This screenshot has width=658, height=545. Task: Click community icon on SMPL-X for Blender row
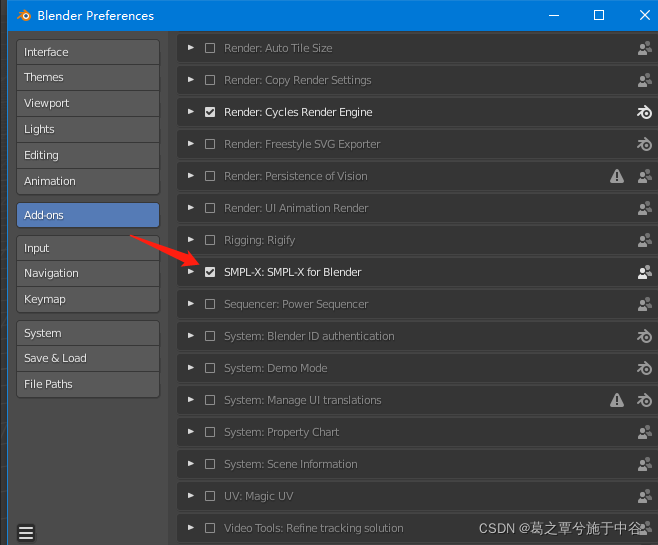(645, 272)
